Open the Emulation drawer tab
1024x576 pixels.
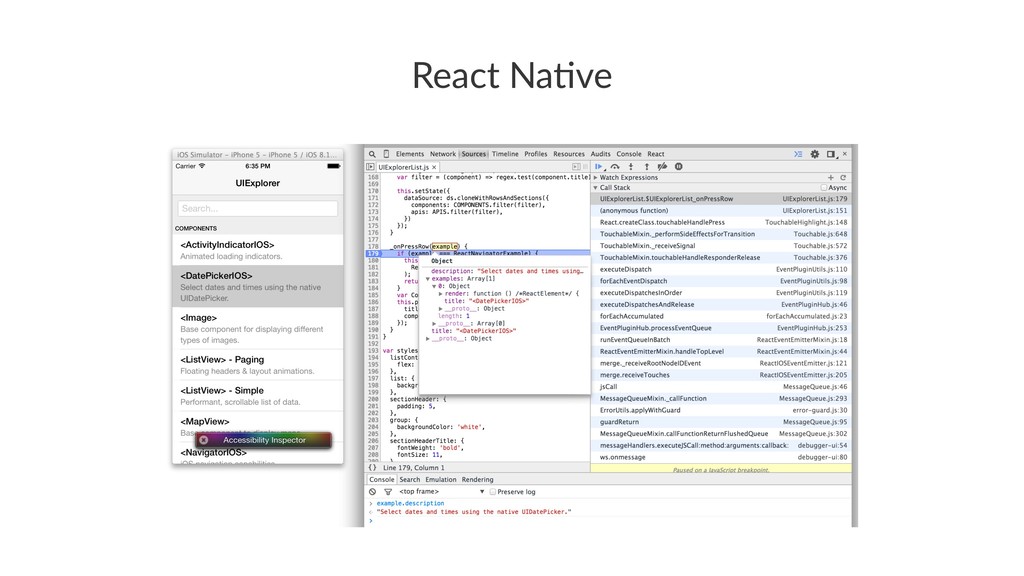click(440, 479)
